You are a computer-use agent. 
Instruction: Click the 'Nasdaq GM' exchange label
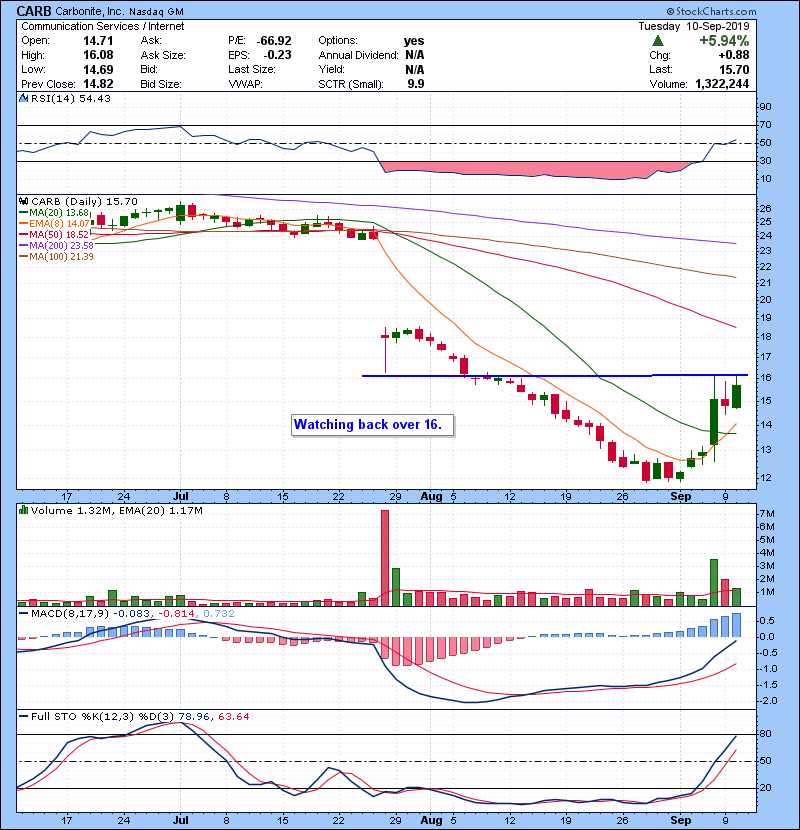[156, 12]
